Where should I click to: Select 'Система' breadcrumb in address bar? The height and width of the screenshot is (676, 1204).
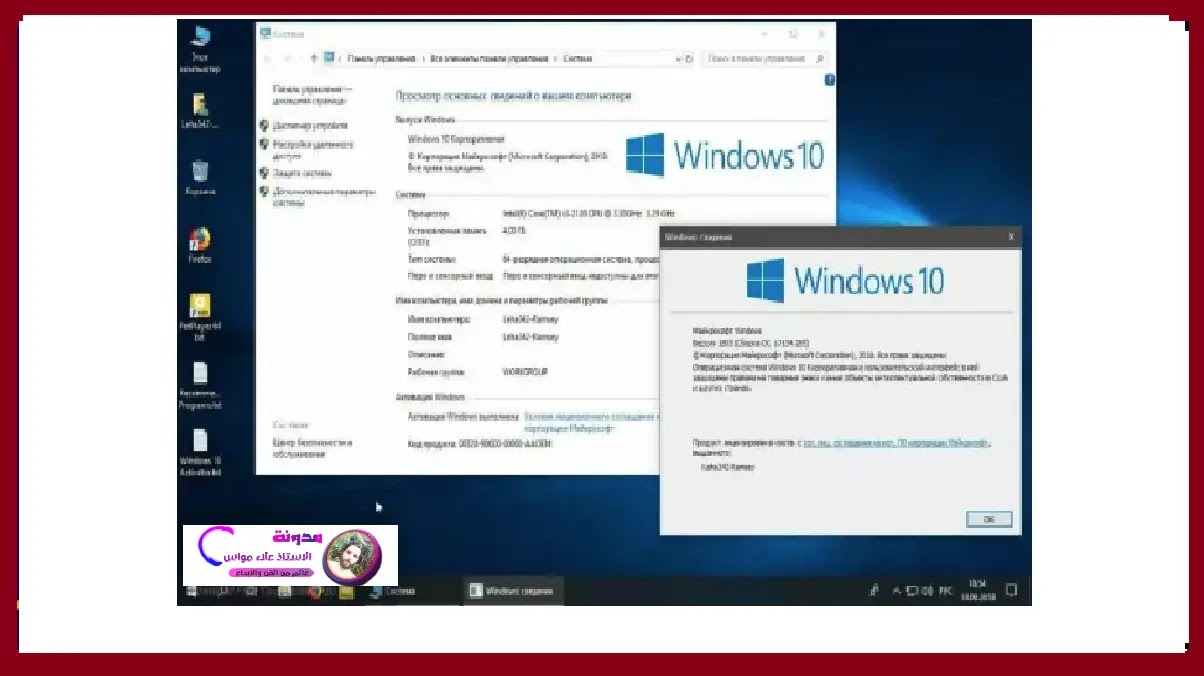click(577, 59)
